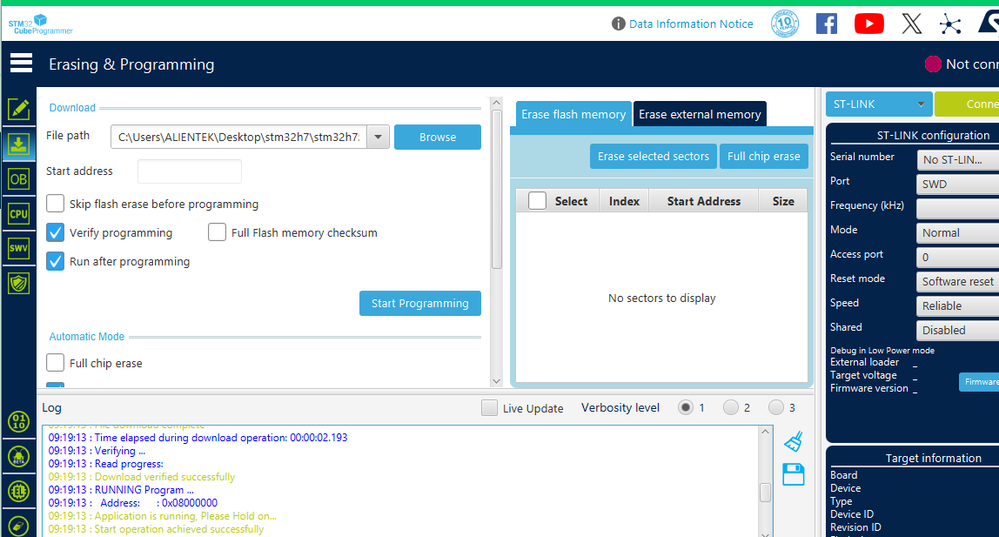Viewport: 999px width, 537px height.
Task: Save the log with the floppy icon
Action: [793, 475]
